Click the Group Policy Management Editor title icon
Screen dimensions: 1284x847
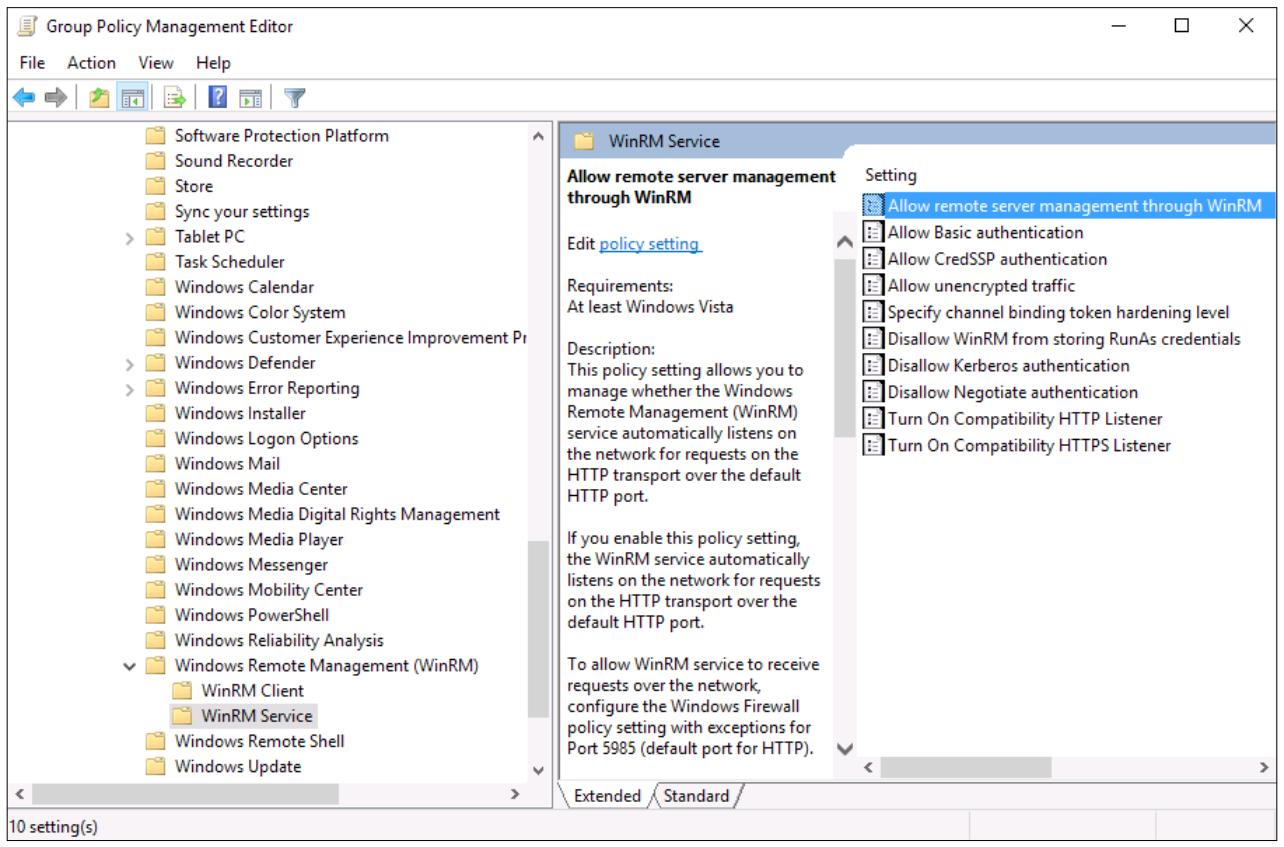point(25,26)
